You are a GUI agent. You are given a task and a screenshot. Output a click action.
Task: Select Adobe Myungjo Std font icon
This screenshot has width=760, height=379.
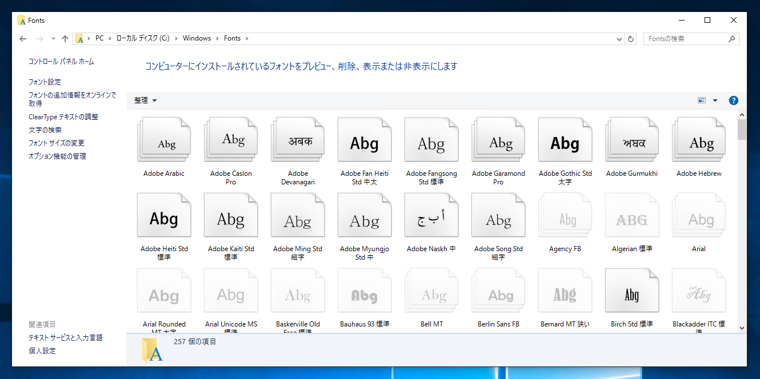[x=364, y=216]
